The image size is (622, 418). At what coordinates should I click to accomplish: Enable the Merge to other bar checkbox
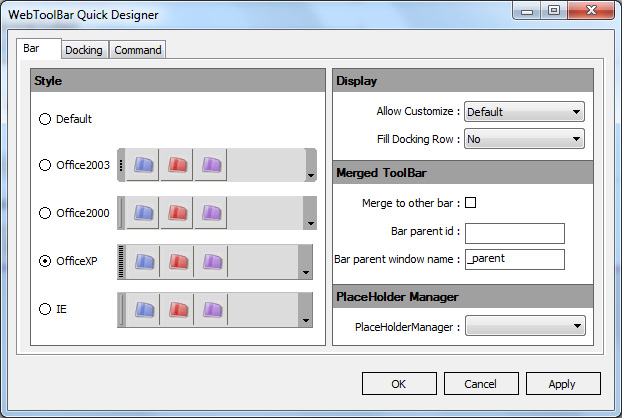(471, 203)
